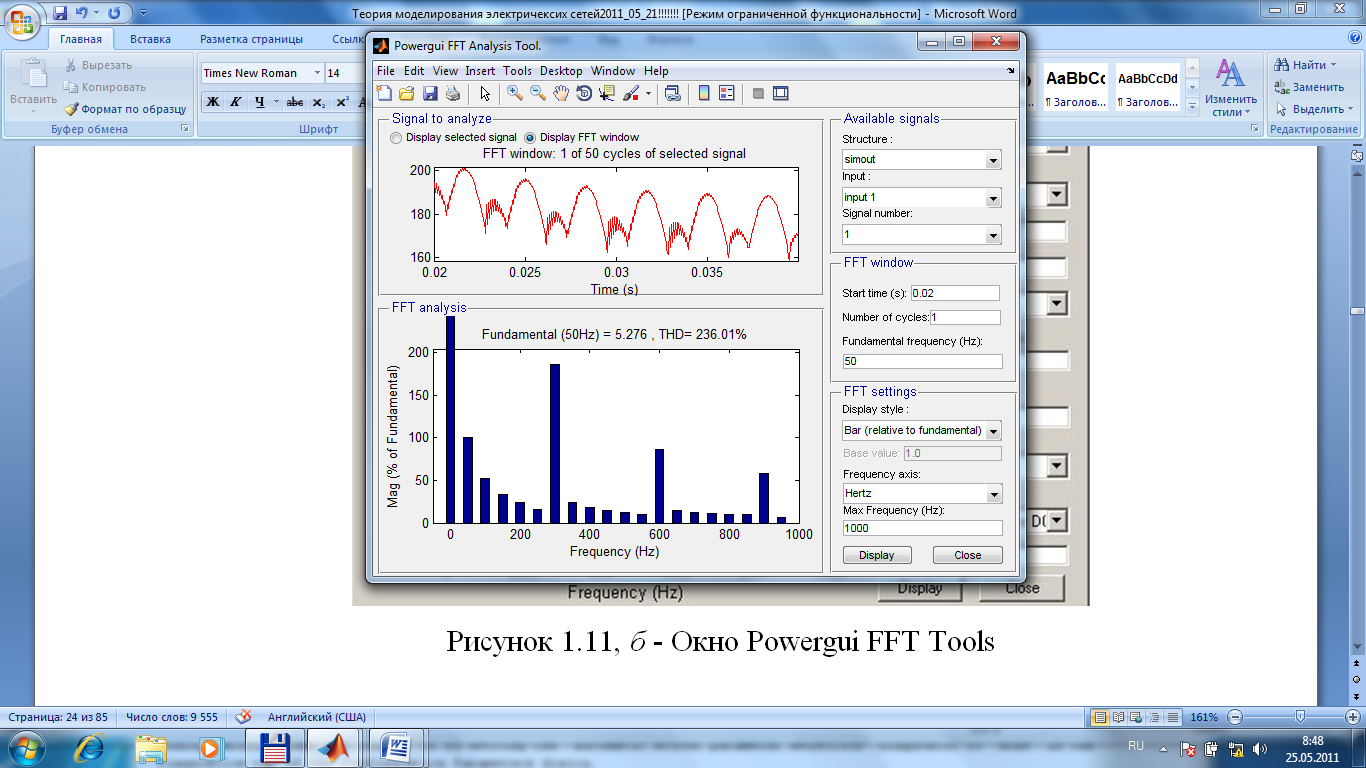
Task: Print figure from the Powergui toolbar
Action: pyautogui.click(x=453, y=93)
